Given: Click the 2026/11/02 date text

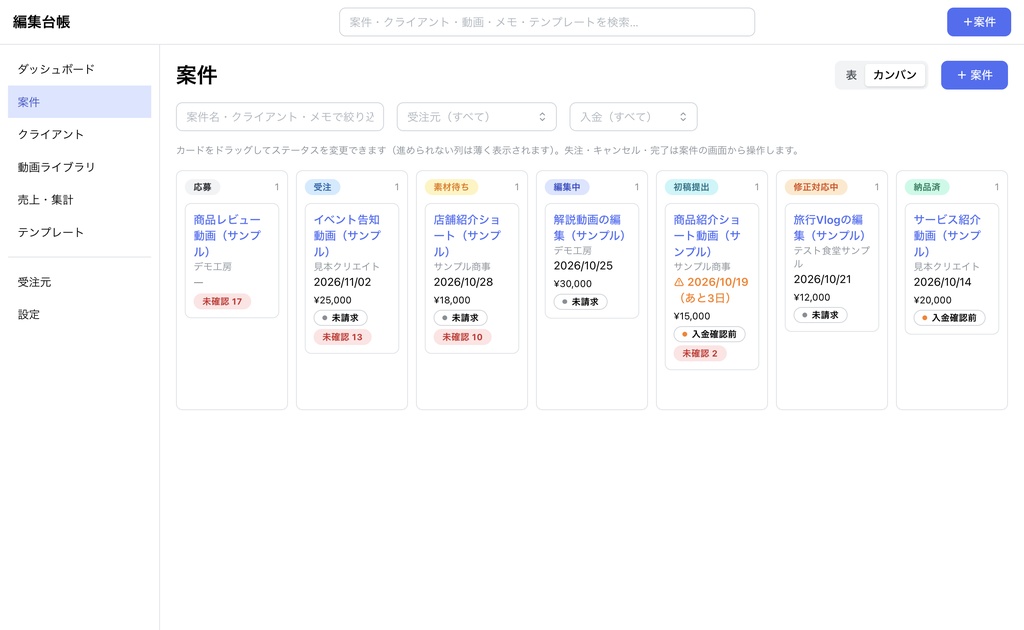Looking at the screenshot, I should click(342, 282).
